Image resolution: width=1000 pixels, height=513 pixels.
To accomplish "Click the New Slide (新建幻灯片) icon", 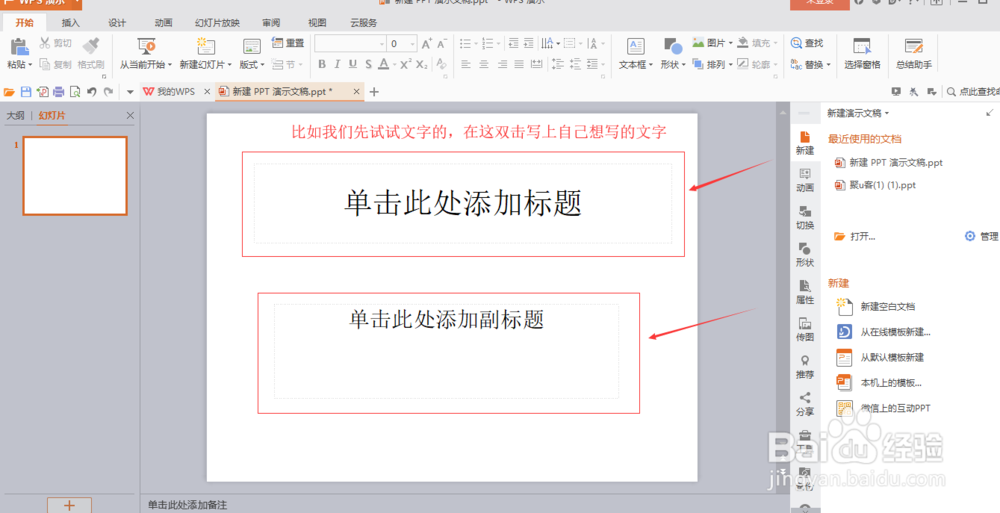I will (x=205, y=47).
